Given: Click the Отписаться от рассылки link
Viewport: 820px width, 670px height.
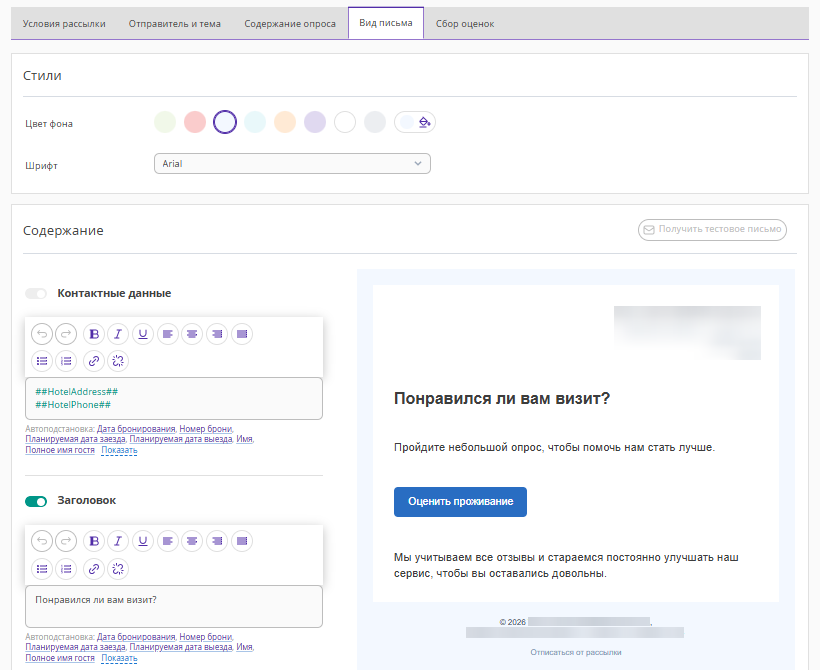Looking at the screenshot, I should (576, 652).
